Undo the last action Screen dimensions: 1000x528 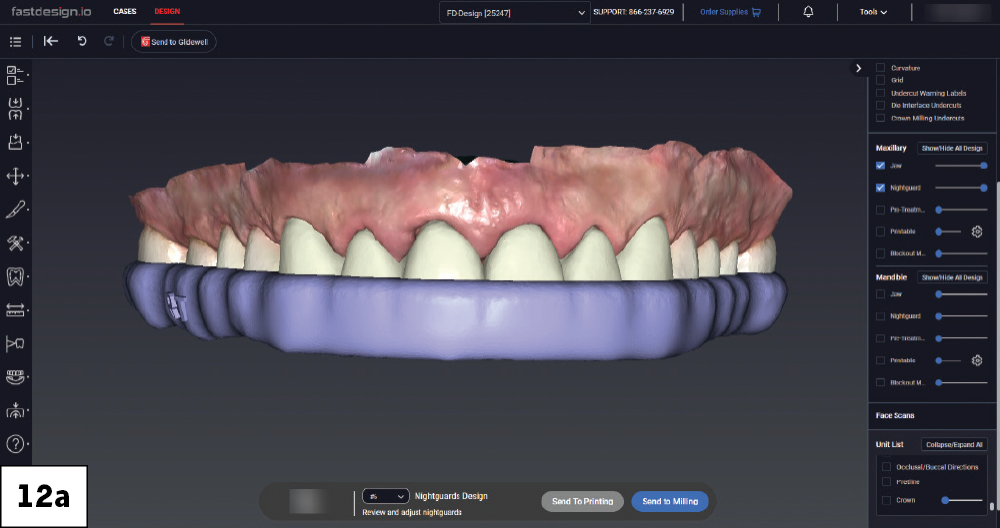(82, 41)
